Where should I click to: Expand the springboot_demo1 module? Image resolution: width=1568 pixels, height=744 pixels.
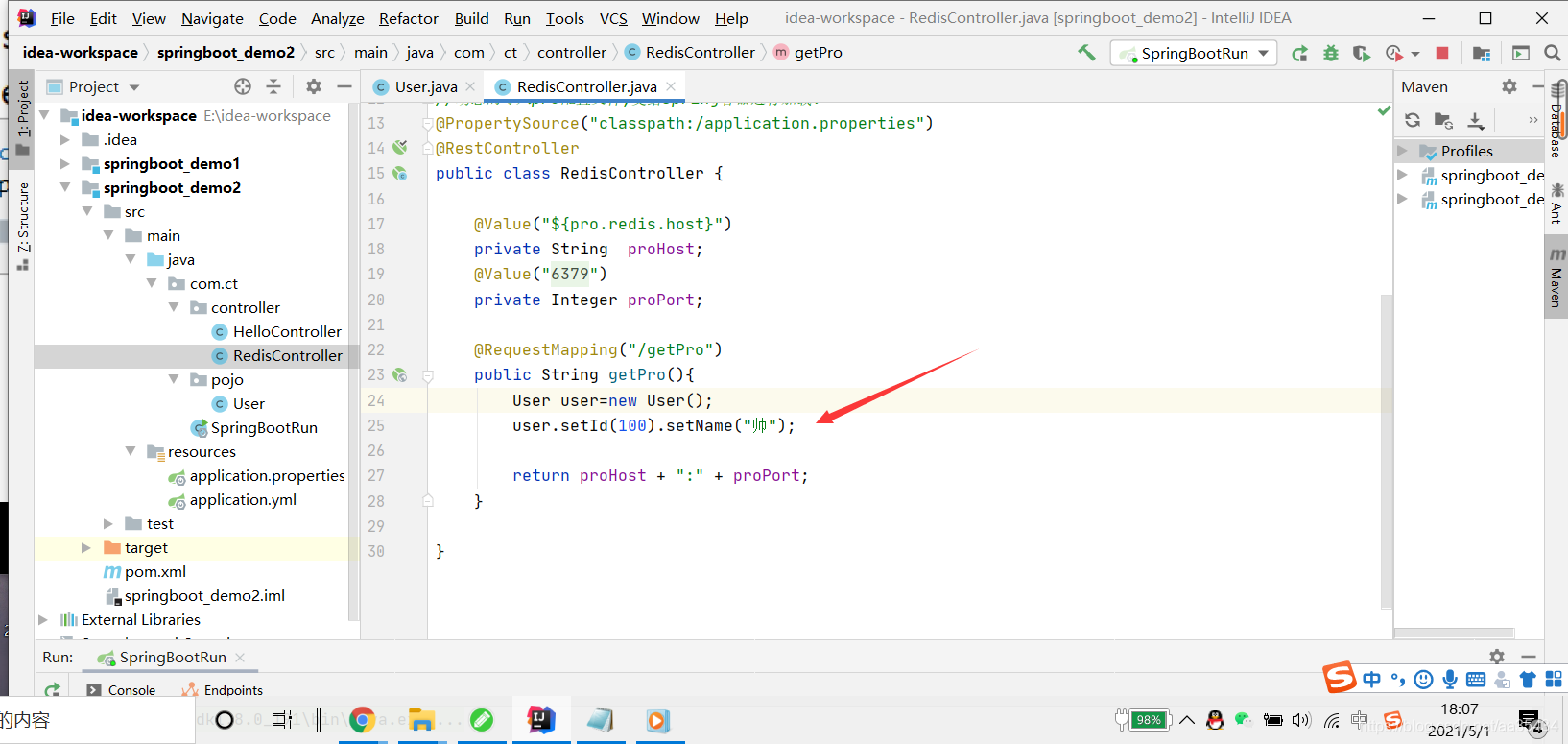tap(65, 164)
